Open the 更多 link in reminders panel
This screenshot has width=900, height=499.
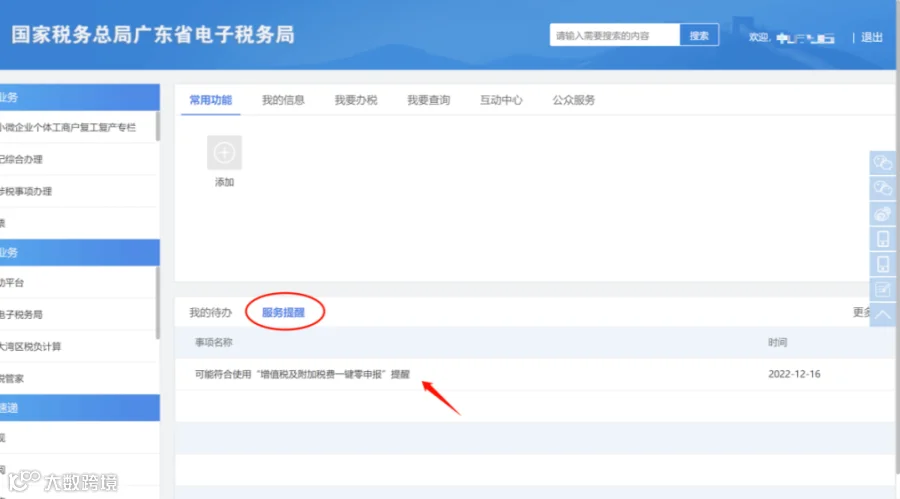862,312
